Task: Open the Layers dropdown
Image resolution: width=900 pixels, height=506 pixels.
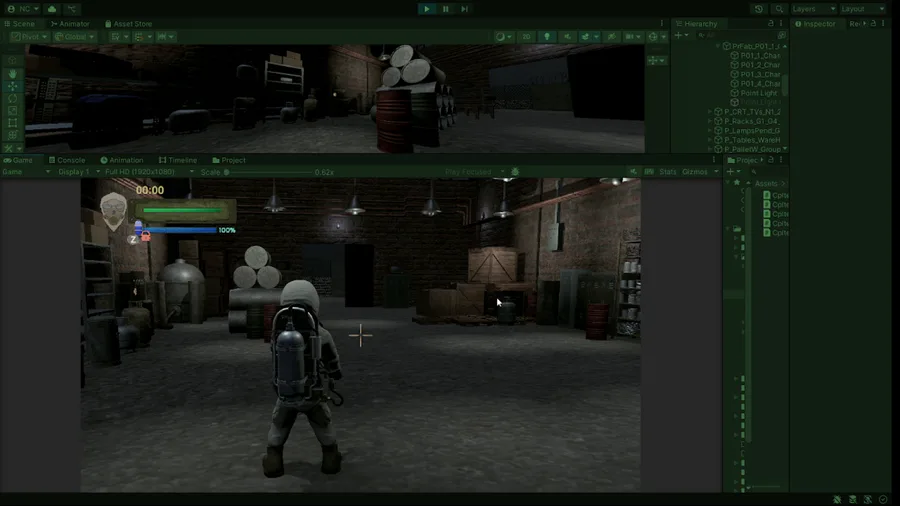Action: [x=813, y=9]
